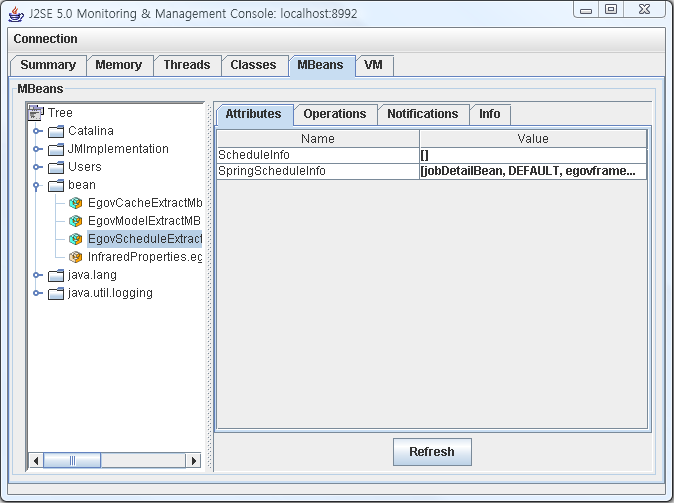
Task: Click the EgovScheduleExtract bean icon
Action: click(76, 239)
